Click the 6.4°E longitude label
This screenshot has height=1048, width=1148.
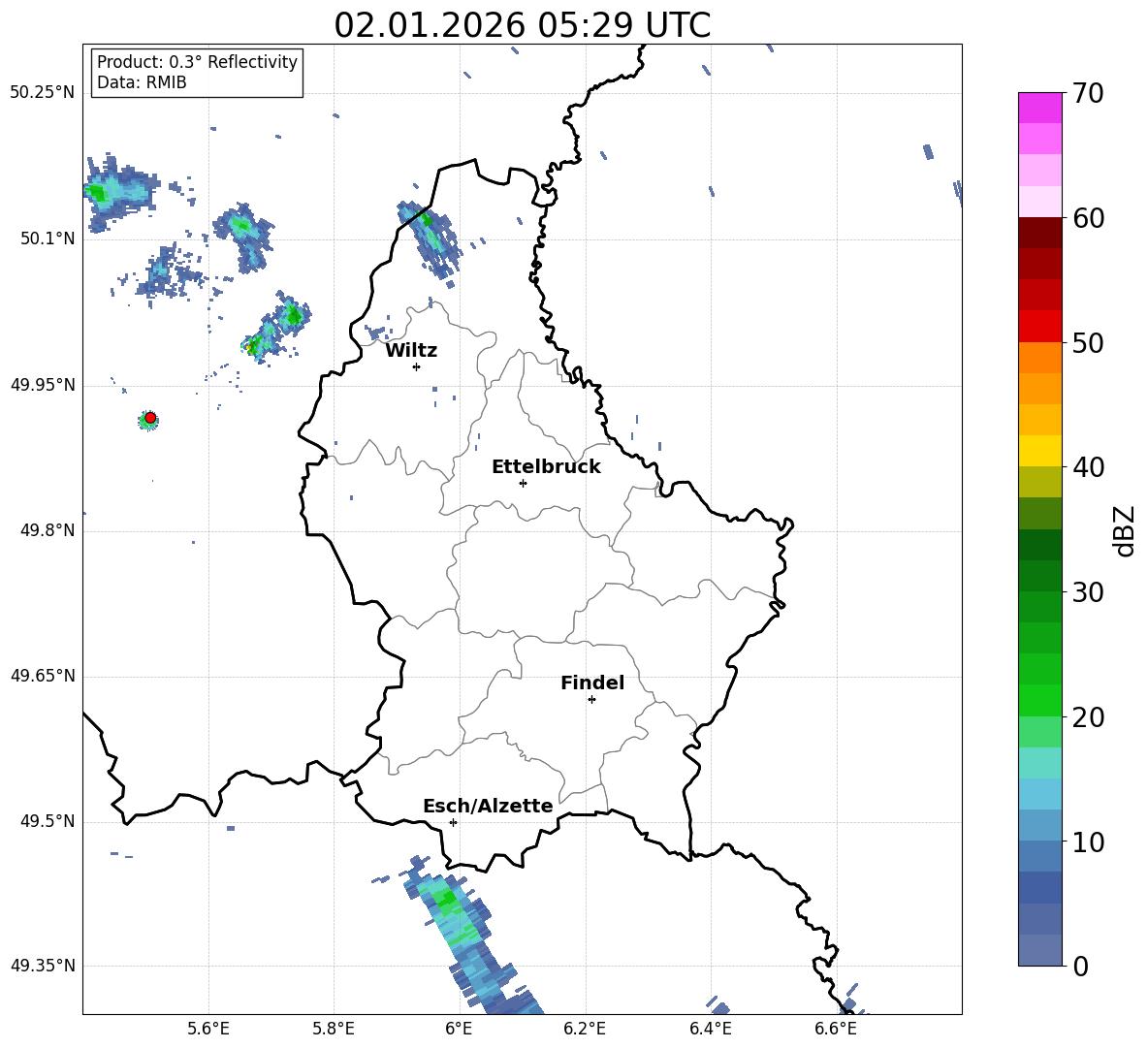point(710,1029)
